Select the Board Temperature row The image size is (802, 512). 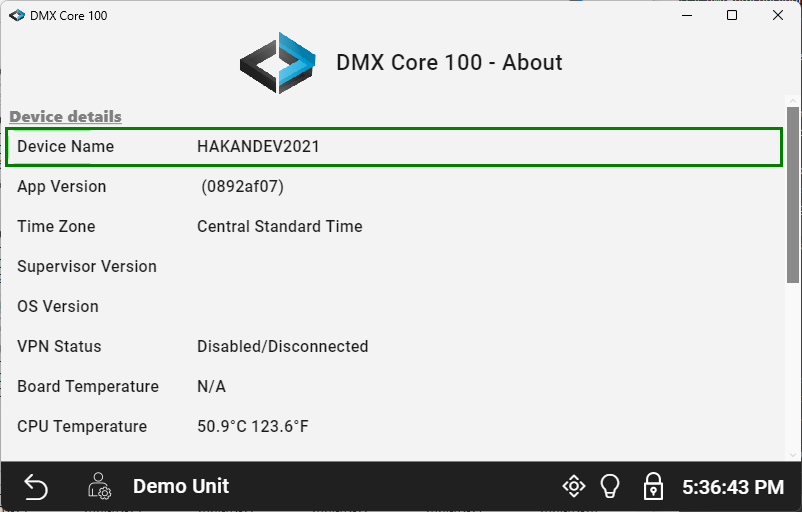[393, 387]
